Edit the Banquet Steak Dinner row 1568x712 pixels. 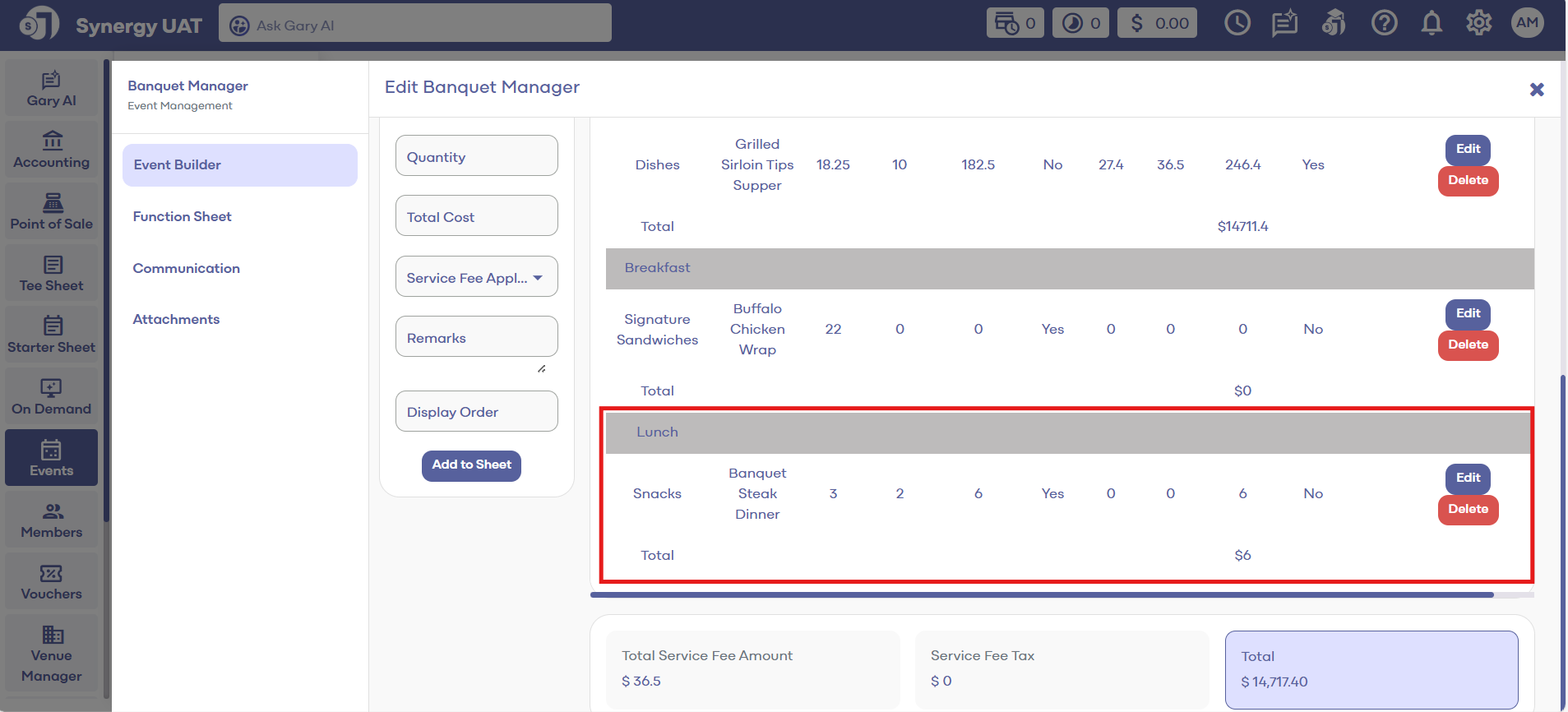click(x=1468, y=478)
